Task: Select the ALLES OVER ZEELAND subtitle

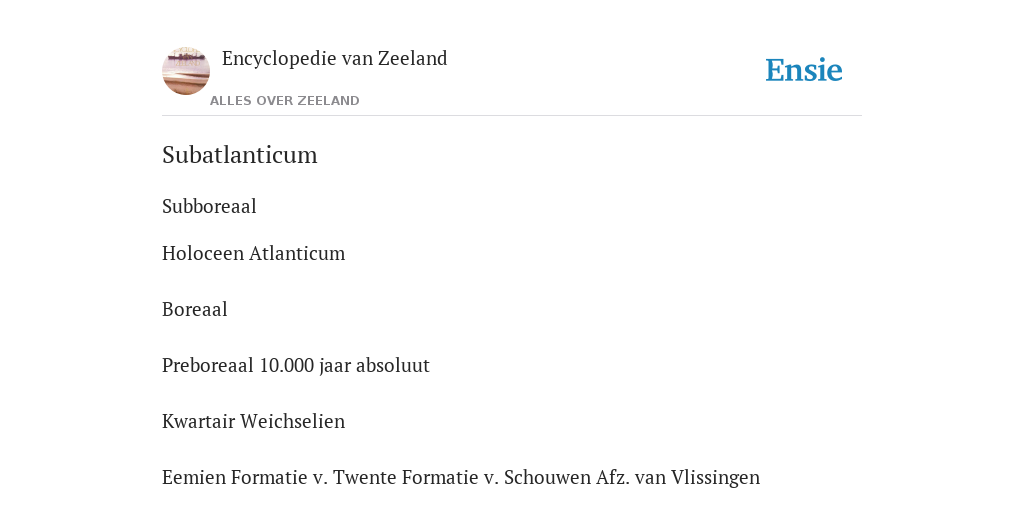Action: click(285, 101)
